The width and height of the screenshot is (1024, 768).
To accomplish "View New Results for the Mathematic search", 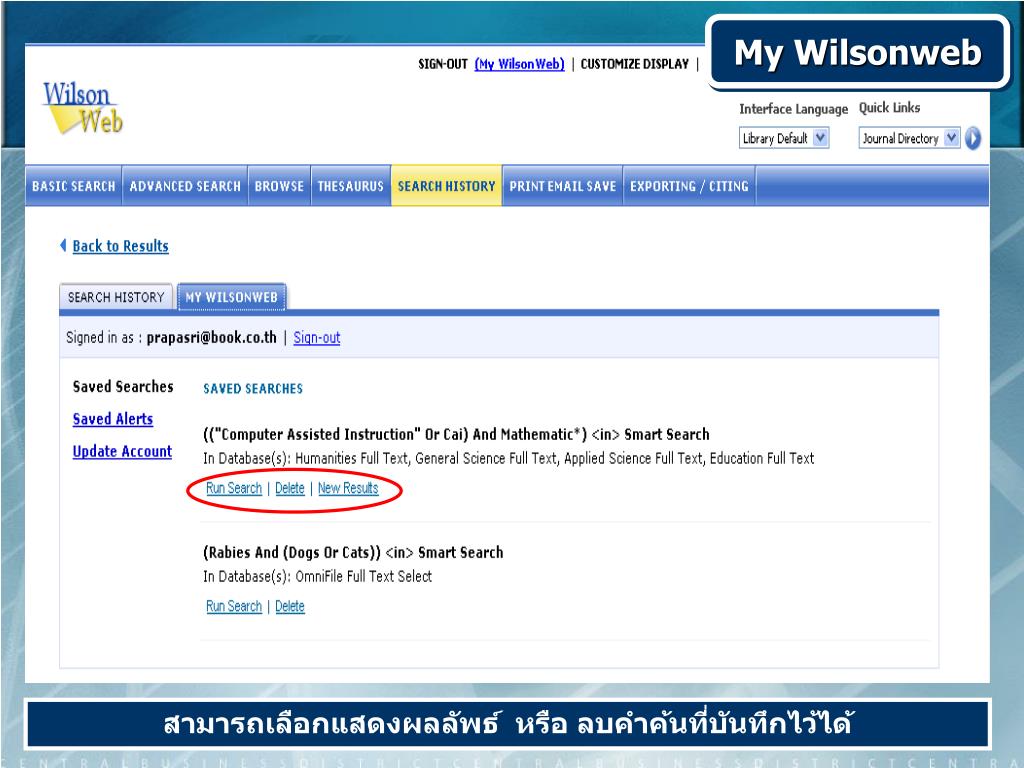I will [x=348, y=488].
